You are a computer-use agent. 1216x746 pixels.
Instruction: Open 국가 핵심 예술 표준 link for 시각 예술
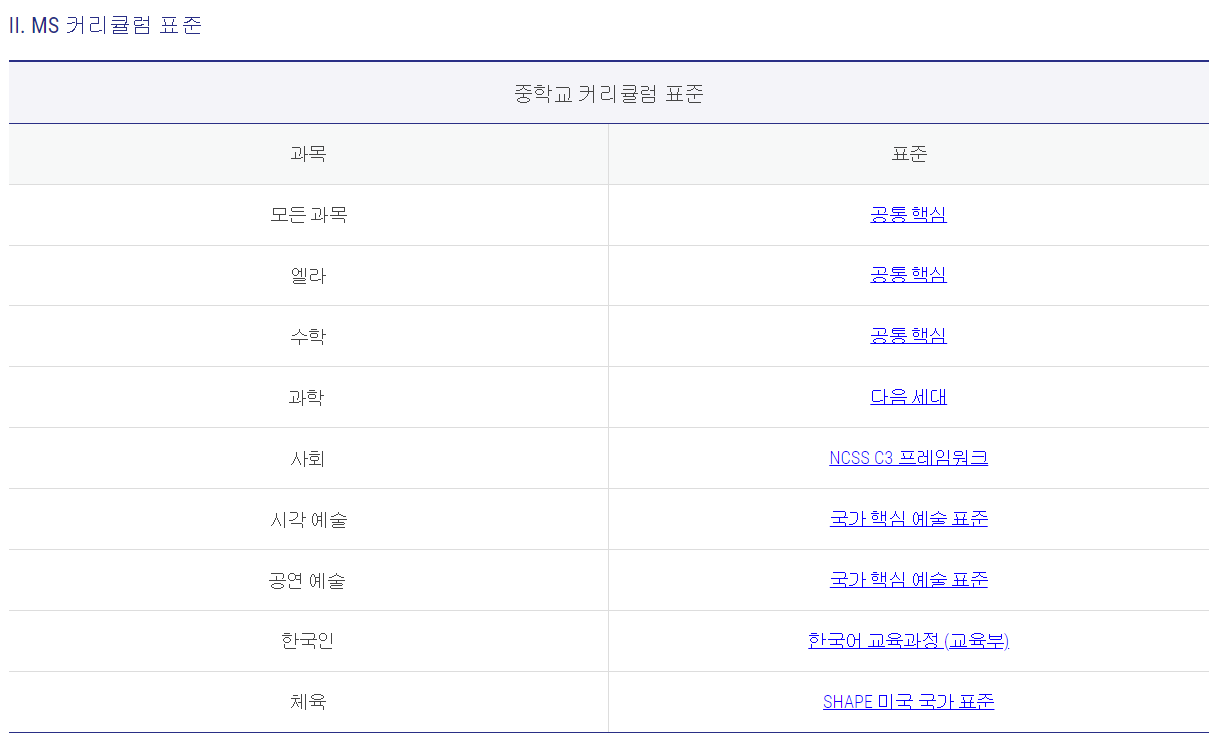pos(908,519)
